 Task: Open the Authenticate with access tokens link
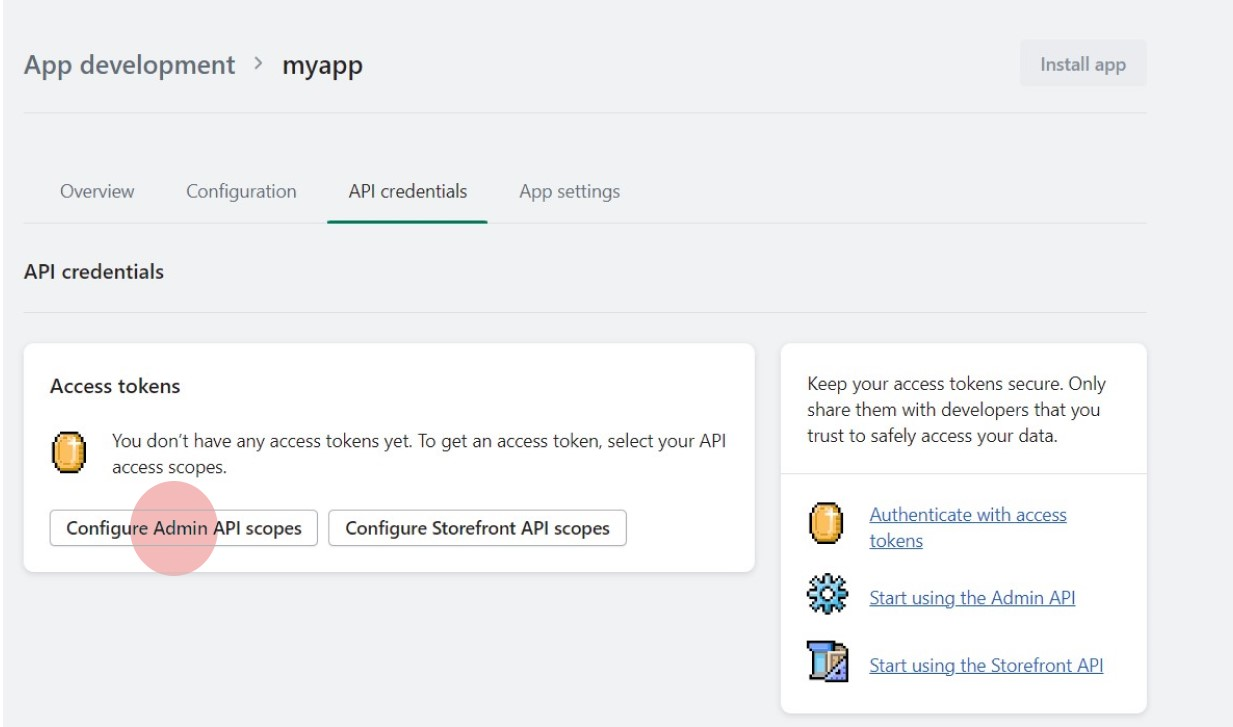968,527
